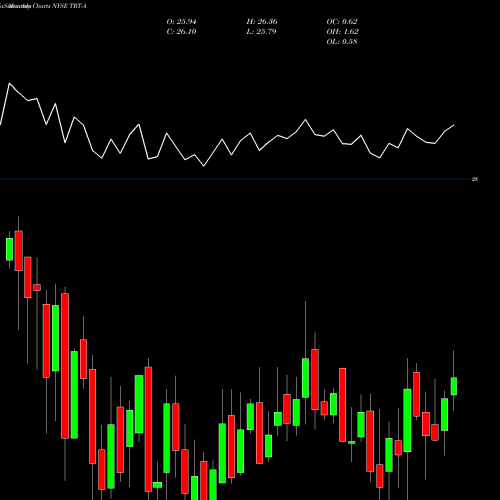The height and width of the screenshot is (500, 500).
Task: Click the 'OL: 0.58' value
Action: 342,42
